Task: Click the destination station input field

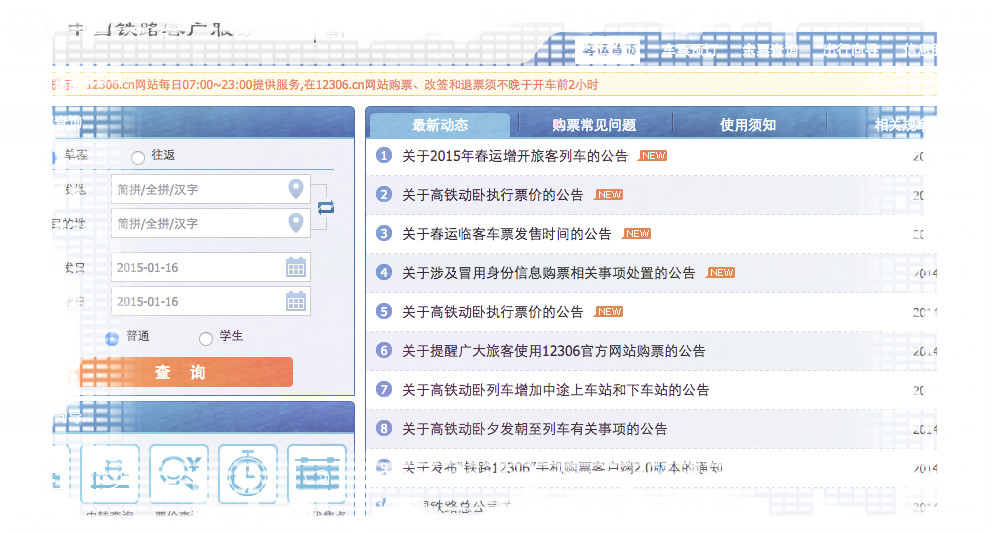Action: click(200, 223)
